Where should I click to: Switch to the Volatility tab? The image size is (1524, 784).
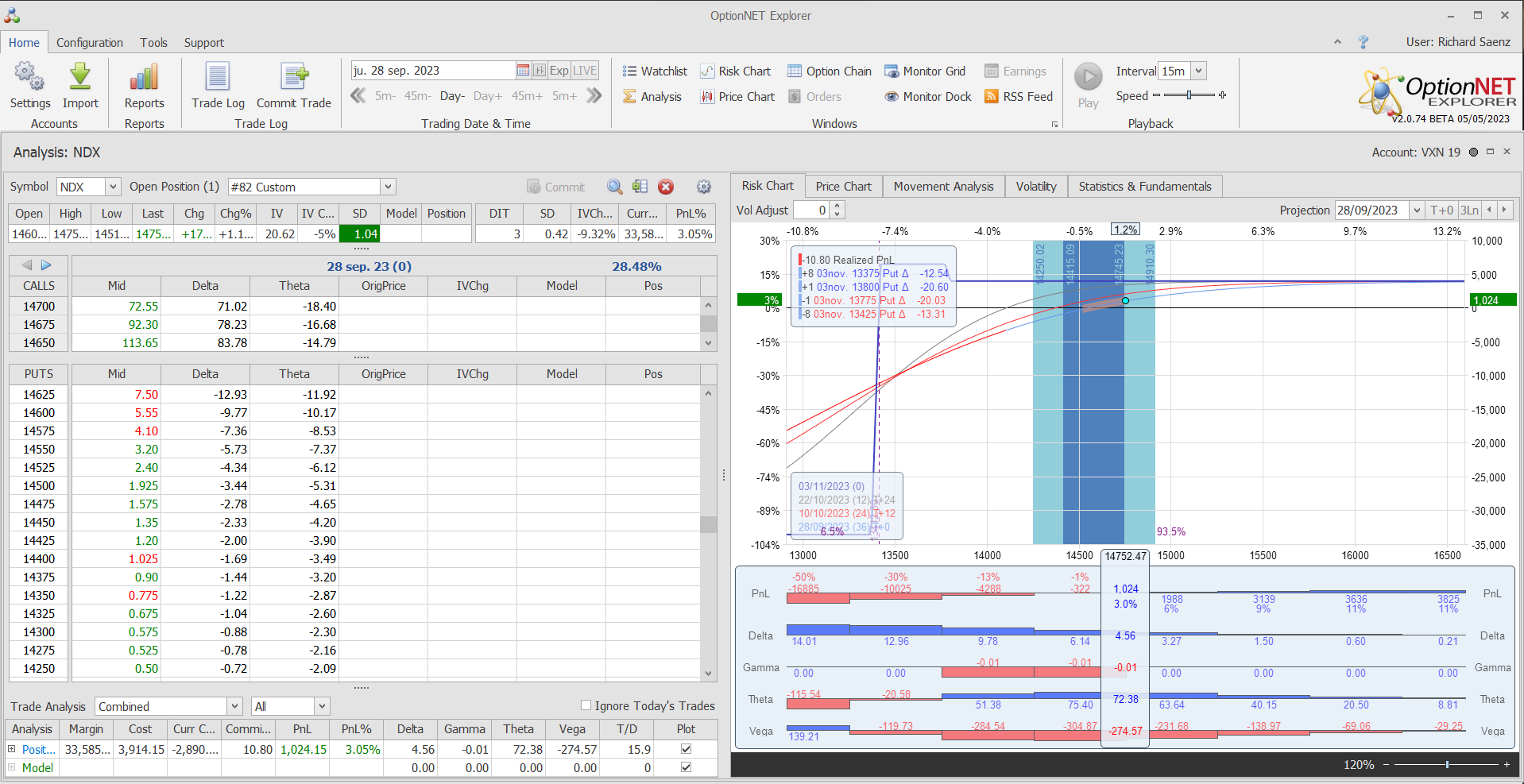pyautogui.click(x=1035, y=187)
